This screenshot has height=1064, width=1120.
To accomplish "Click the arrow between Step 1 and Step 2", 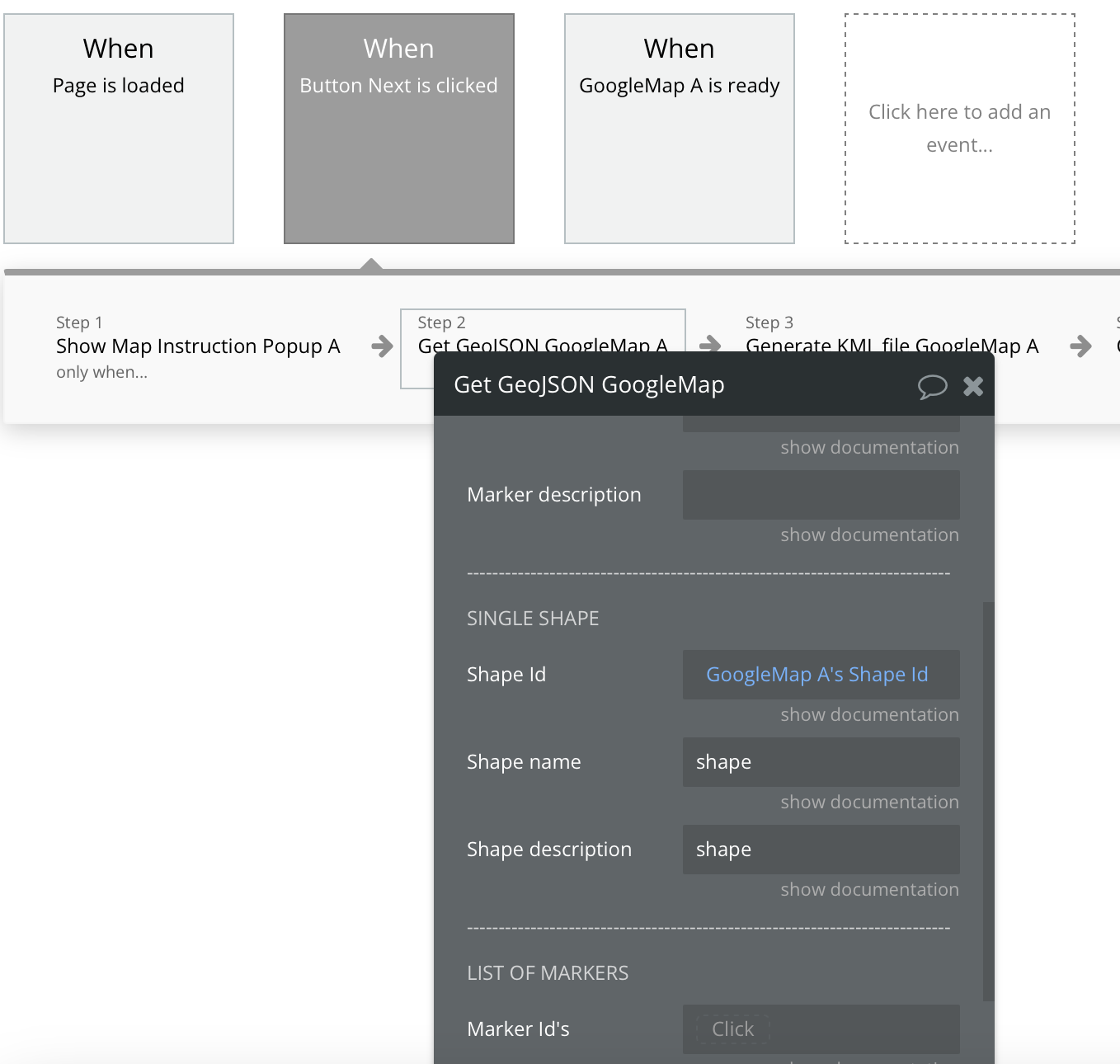I will click(379, 346).
